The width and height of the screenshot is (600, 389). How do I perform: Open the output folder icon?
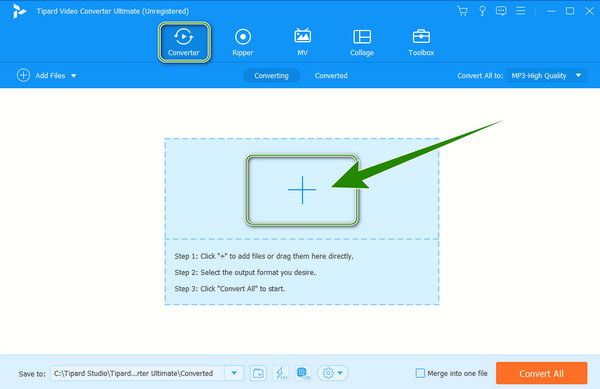point(258,373)
